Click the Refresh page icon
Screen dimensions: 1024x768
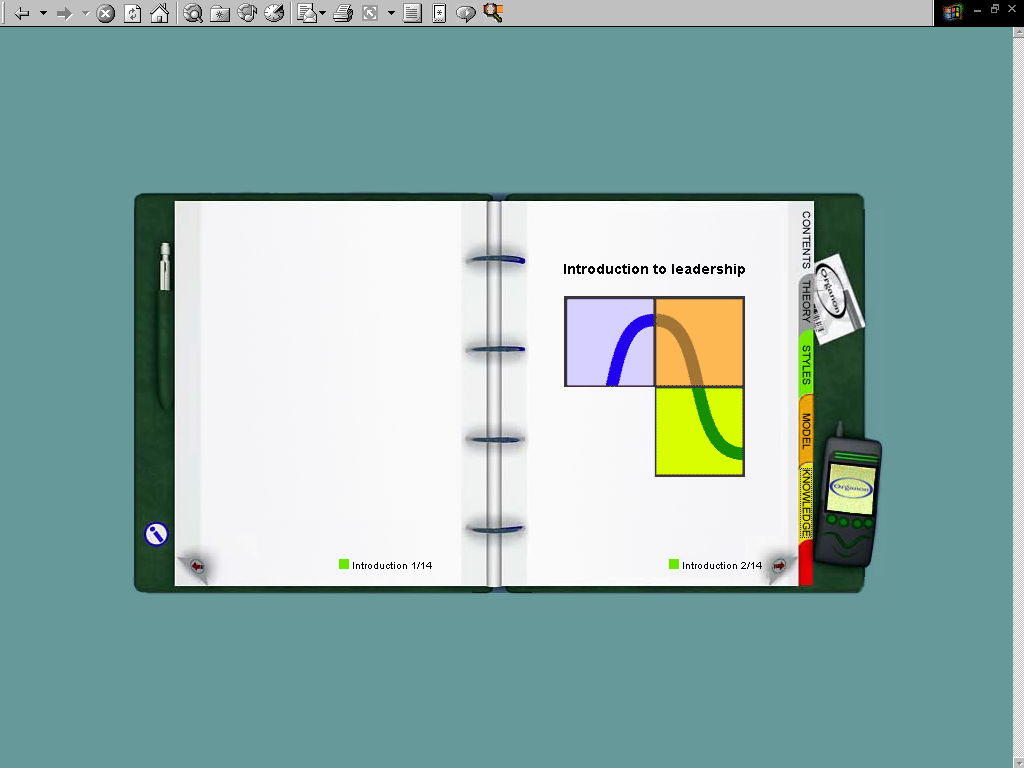133,13
